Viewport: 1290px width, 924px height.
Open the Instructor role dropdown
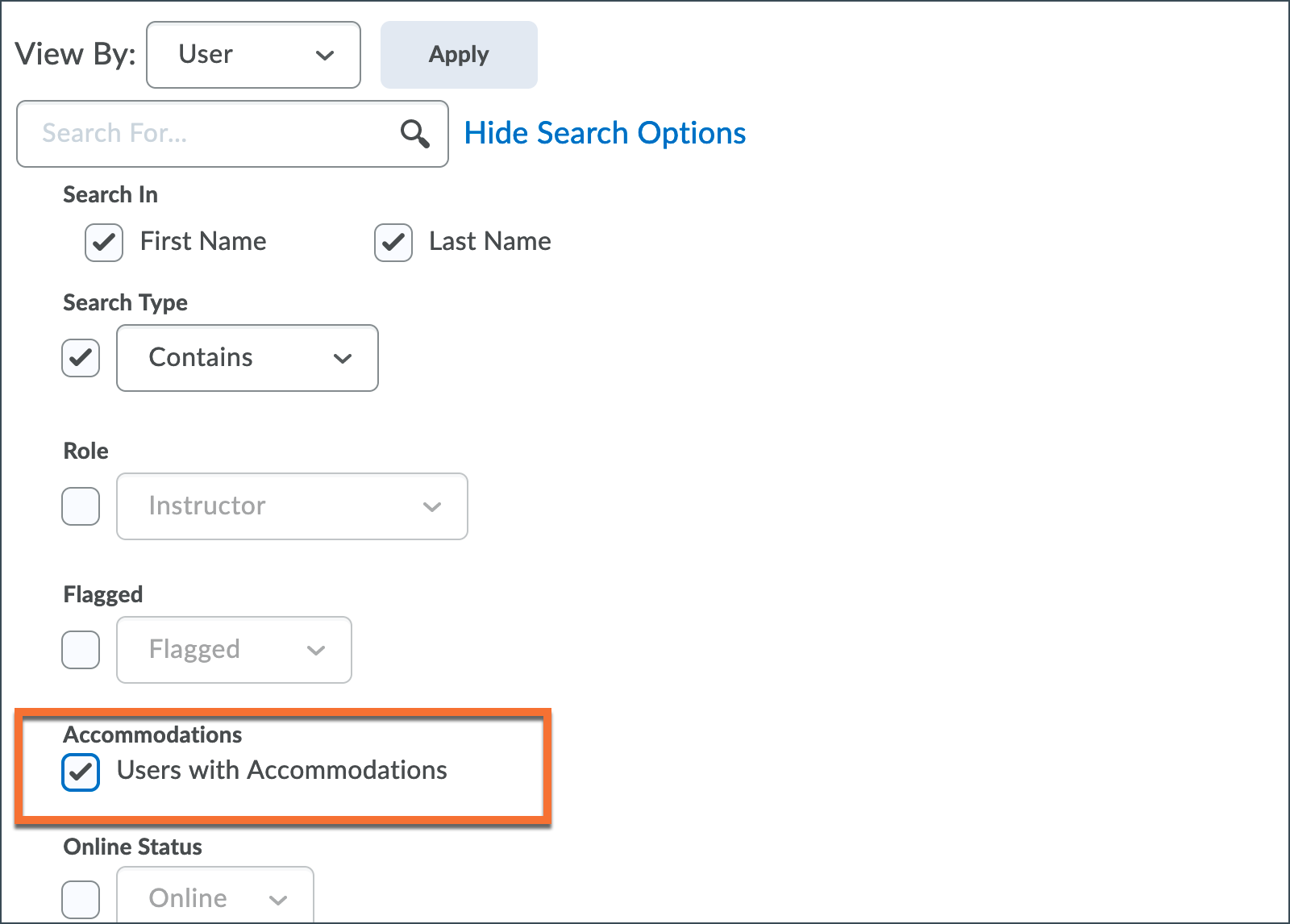(x=292, y=506)
